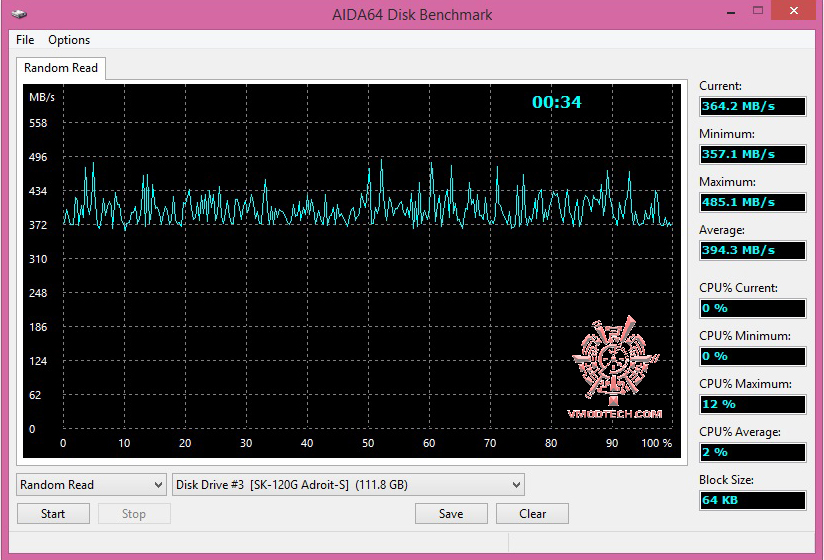This screenshot has width=824, height=560.
Task: Click the 50 label on X axis
Action: click(x=368, y=443)
